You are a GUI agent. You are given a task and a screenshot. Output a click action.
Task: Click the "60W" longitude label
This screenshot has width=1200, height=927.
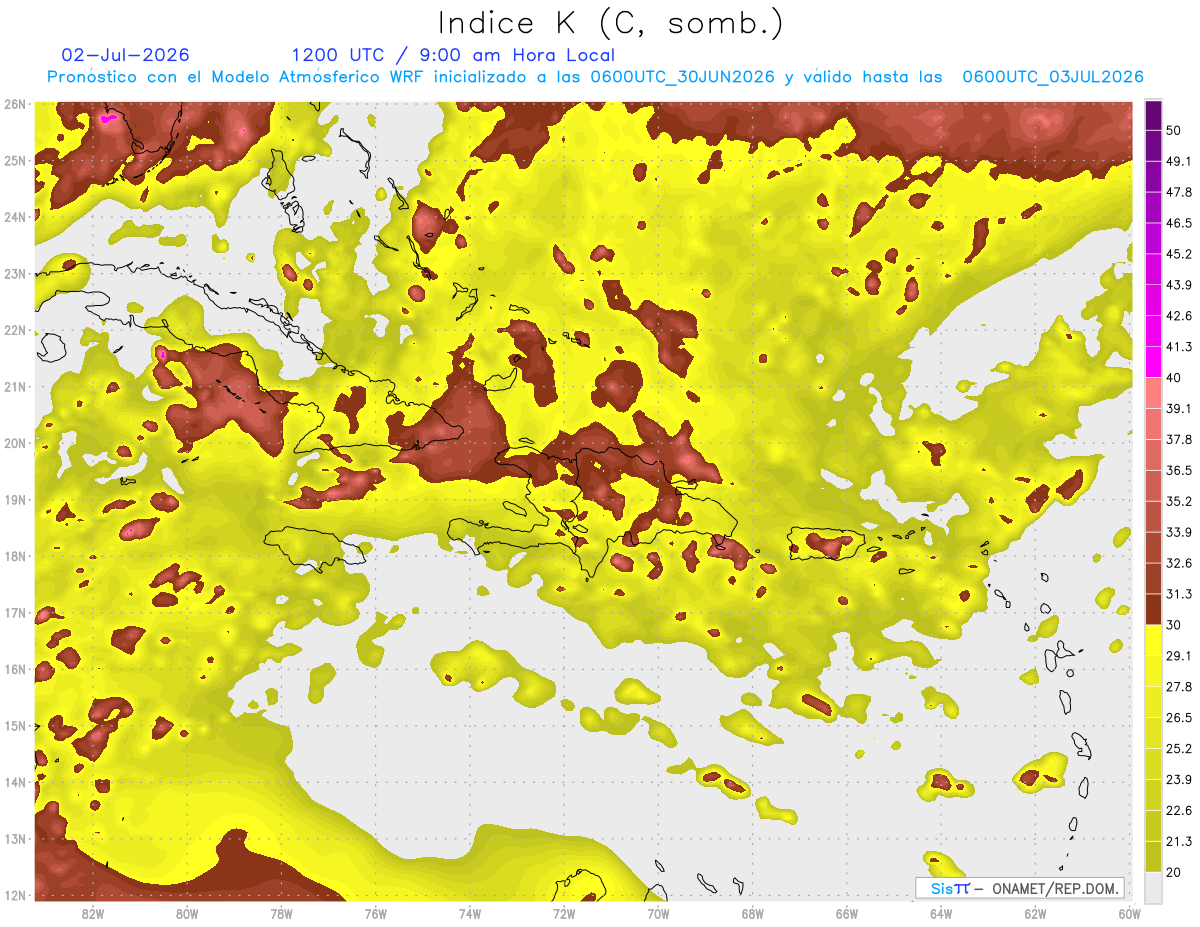pos(1129,913)
